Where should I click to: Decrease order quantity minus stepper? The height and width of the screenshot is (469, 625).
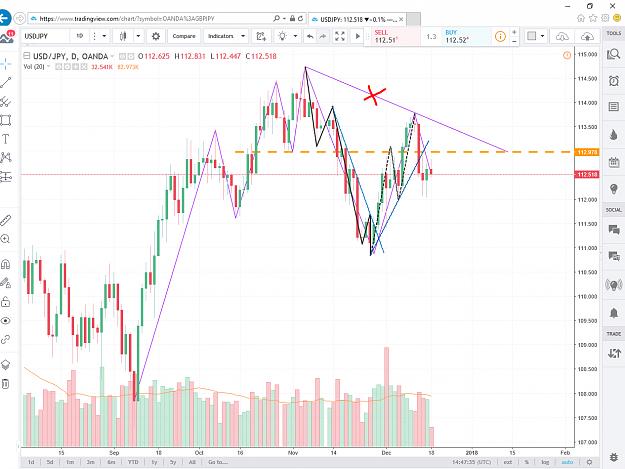click(514, 41)
